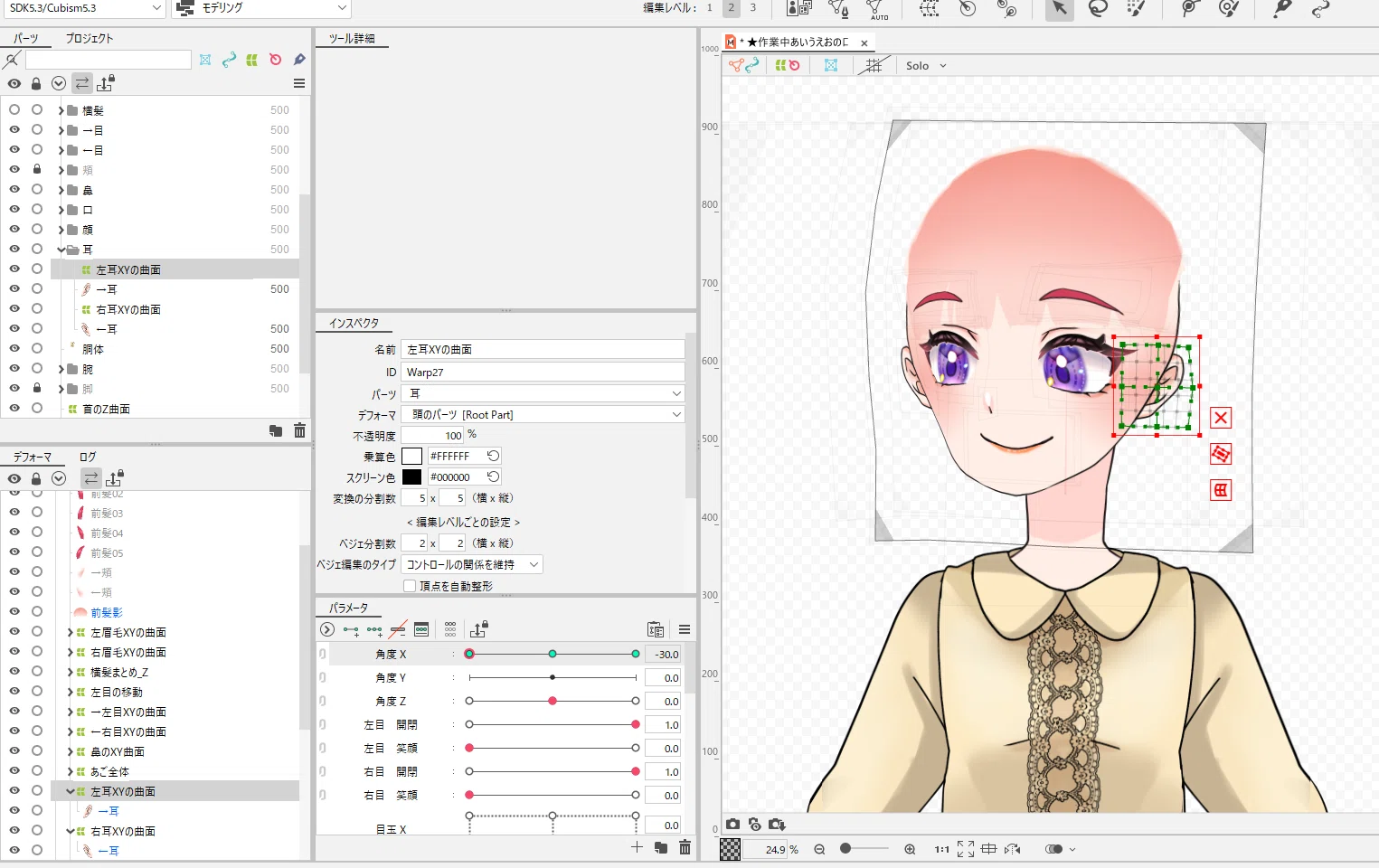Open the パーツ dropdown in inspector
Image resolution: width=1379 pixels, height=868 pixels.
coord(543,393)
